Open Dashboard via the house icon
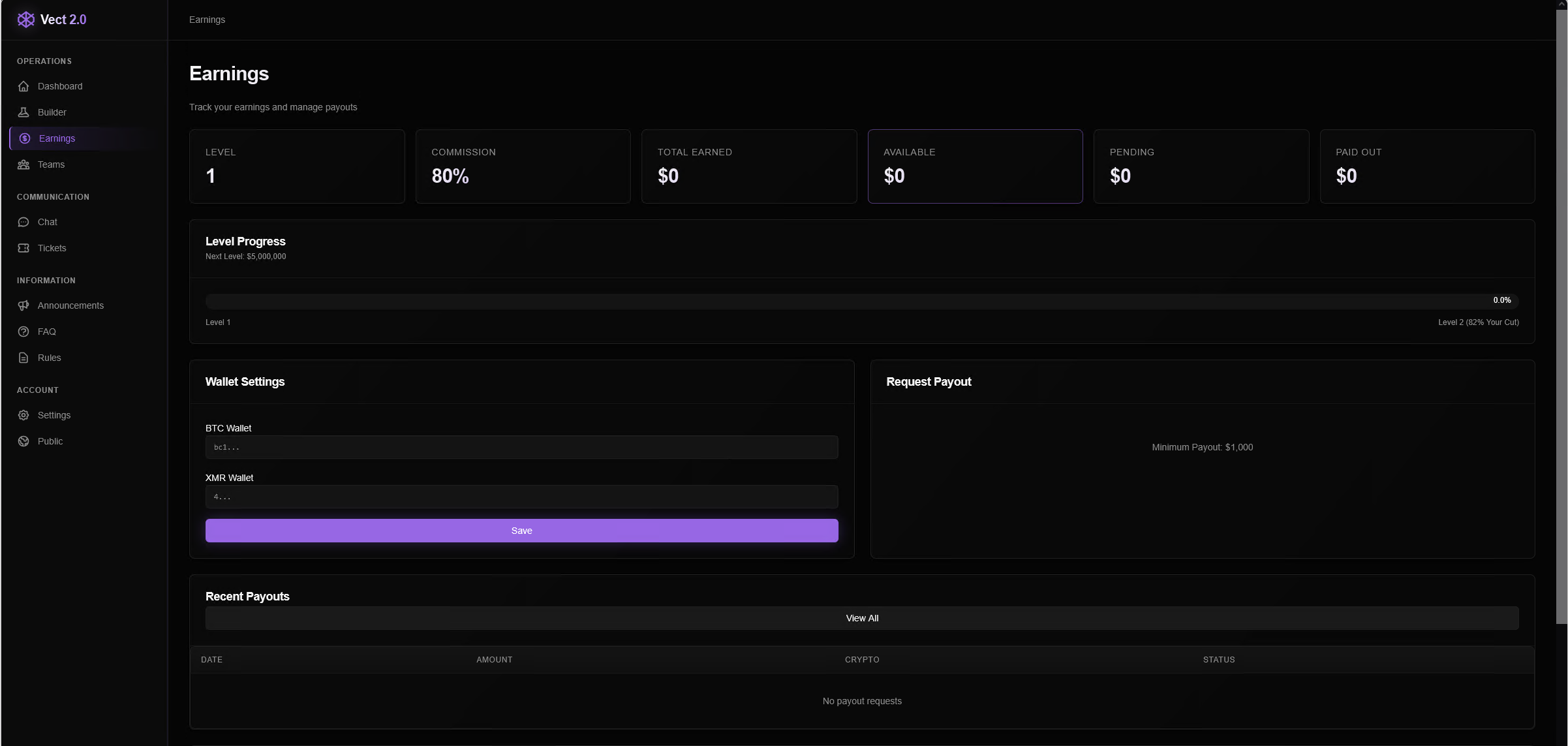1568x746 pixels. pos(23,86)
